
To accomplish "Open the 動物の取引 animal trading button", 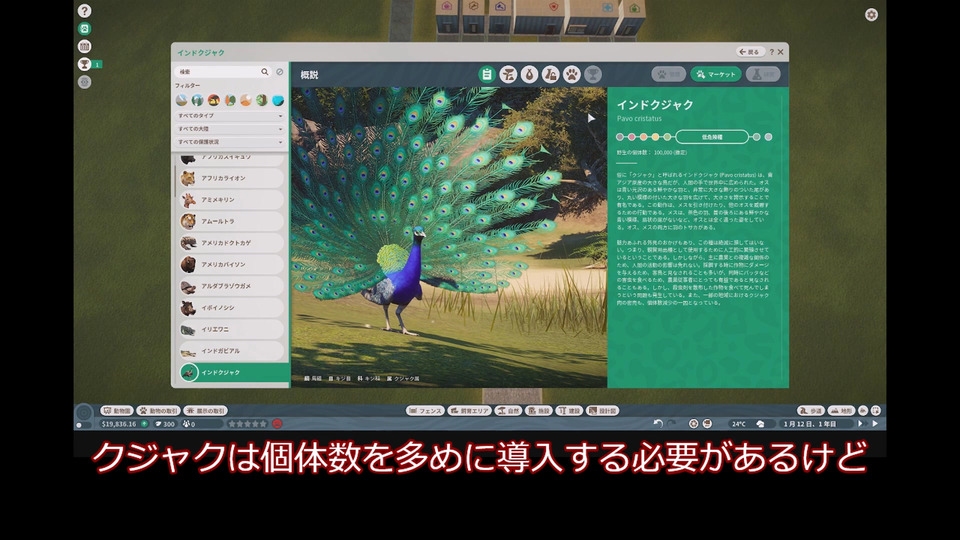I will click(159, 411).
